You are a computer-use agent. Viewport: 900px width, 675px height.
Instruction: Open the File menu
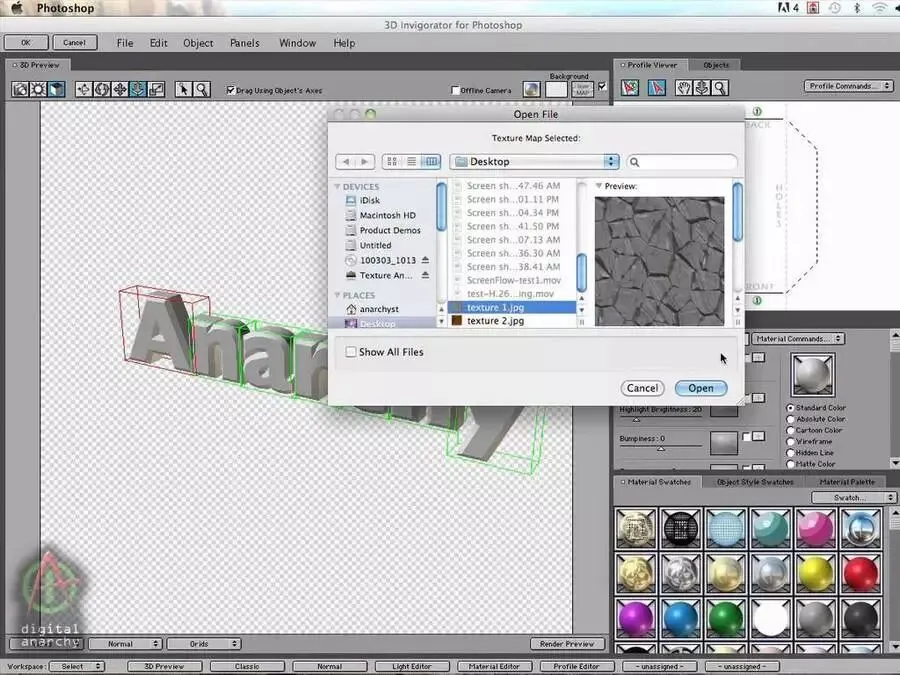(125, 43)
